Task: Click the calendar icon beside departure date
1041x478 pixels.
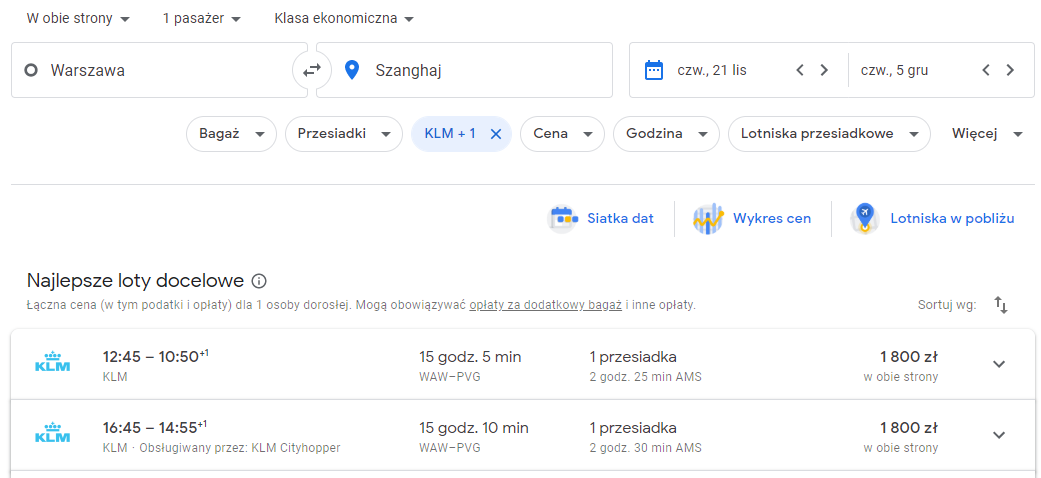Action: click(654, 70)
